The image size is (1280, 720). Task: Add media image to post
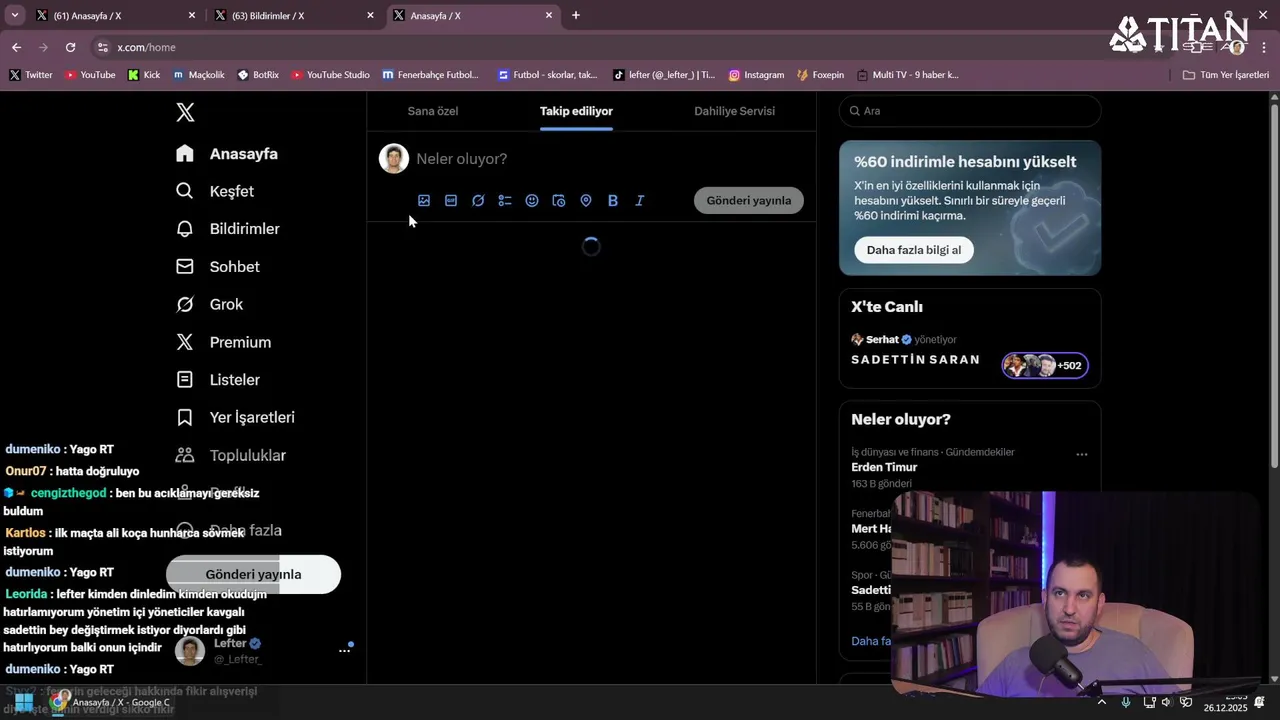424,201
